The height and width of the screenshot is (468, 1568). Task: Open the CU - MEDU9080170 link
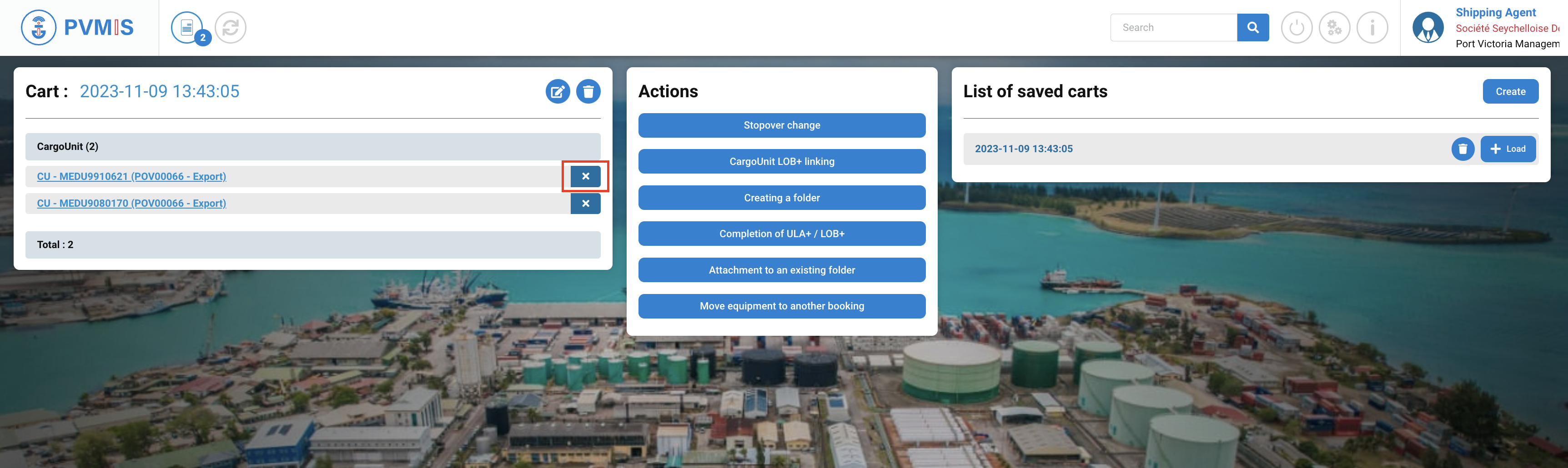pos(131,204)
